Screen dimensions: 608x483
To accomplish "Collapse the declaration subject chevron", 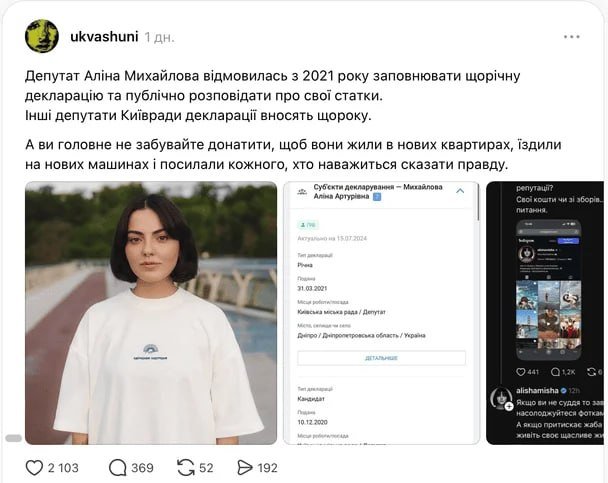I will (460, 191).
